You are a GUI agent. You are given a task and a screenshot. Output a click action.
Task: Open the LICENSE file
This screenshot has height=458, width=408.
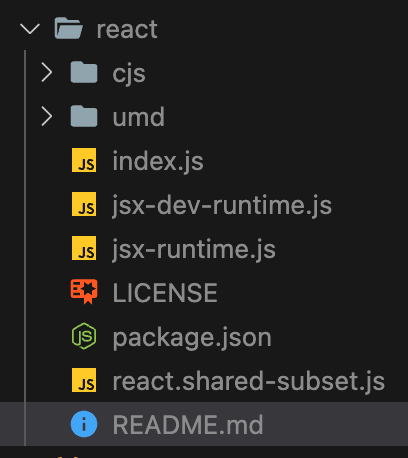(x=165, y=293)
